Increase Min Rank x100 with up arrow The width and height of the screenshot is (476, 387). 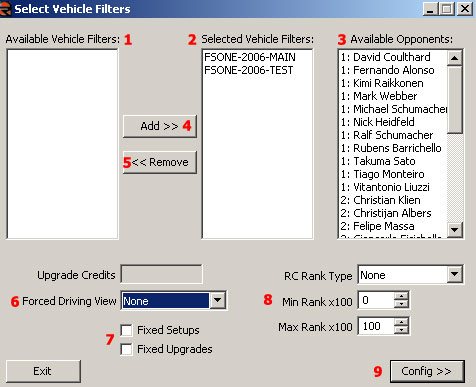point(401,296)
